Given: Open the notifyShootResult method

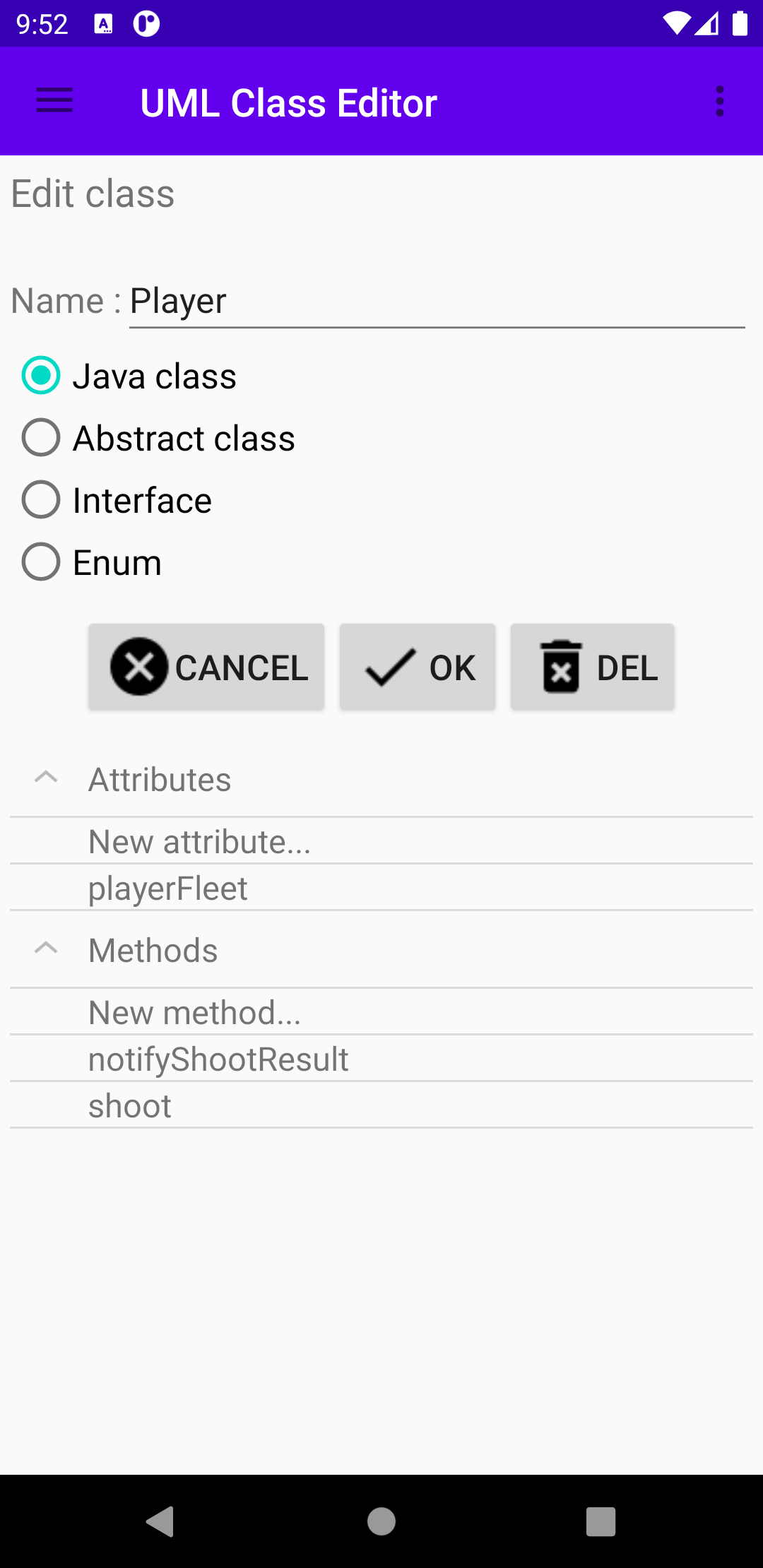Looking at the screenshot, I should (218, 1059).
